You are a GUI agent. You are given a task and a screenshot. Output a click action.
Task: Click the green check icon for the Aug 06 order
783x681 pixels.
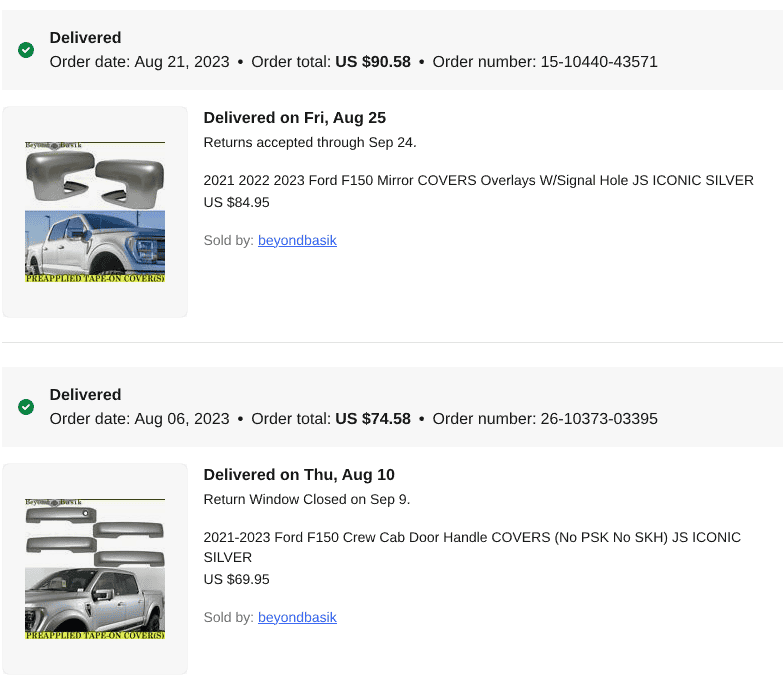pyautogui.click(x=26, y=407)
